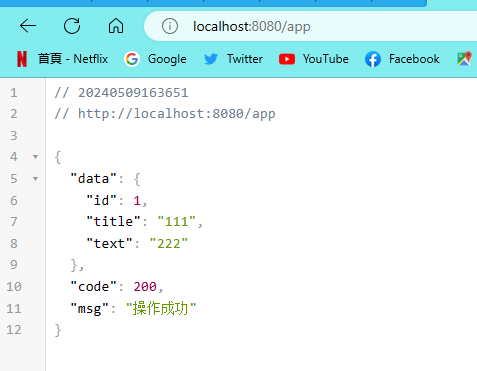This screenshot has width=477, height=371.
Task: Click the 'Facebook' bookmark label
Action: tap(414, 59)
